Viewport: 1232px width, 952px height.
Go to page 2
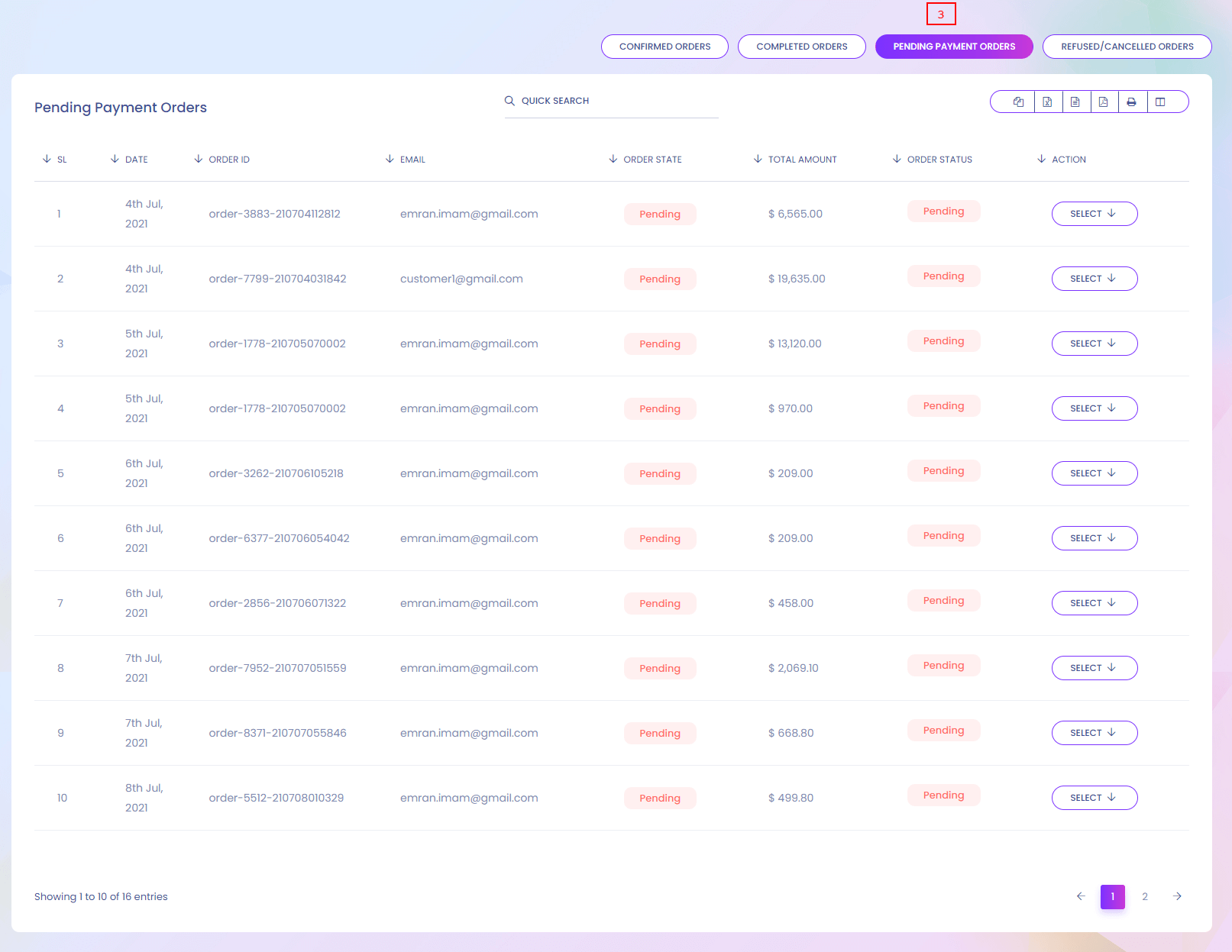coord(1145,896)
